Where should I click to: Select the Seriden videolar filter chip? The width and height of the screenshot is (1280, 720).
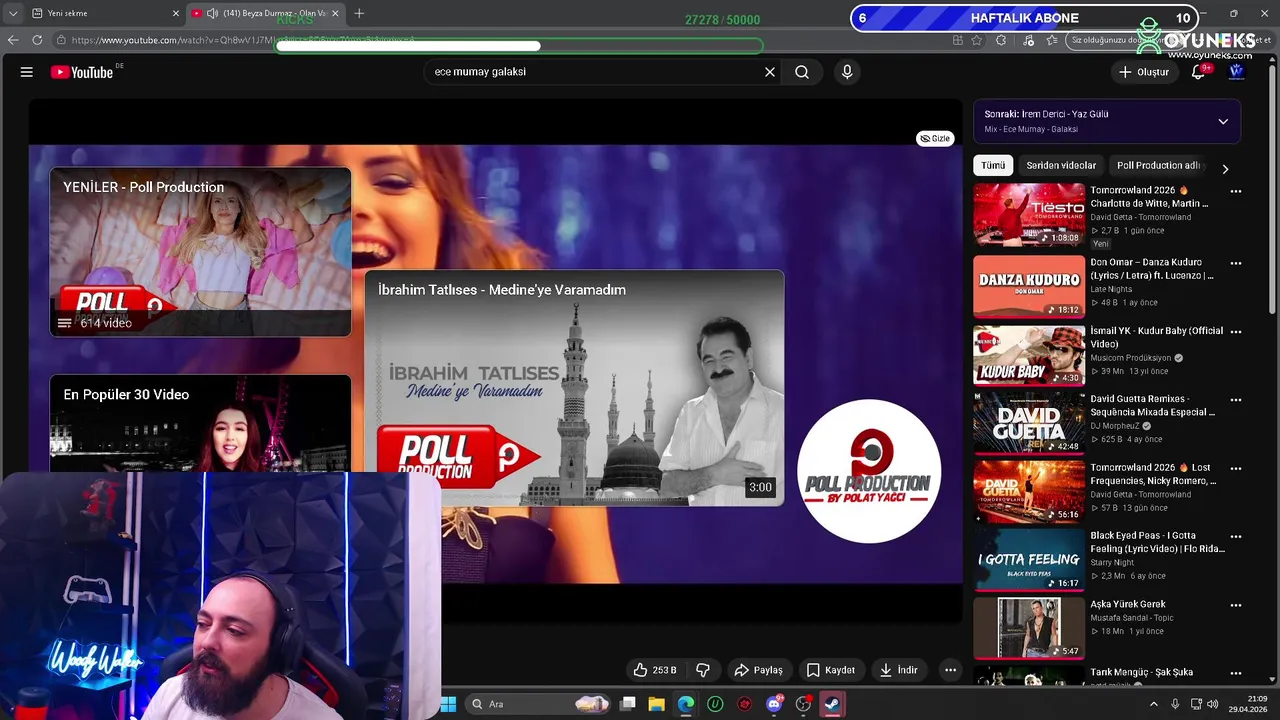pyautogui.click(x=1061, y=166)
